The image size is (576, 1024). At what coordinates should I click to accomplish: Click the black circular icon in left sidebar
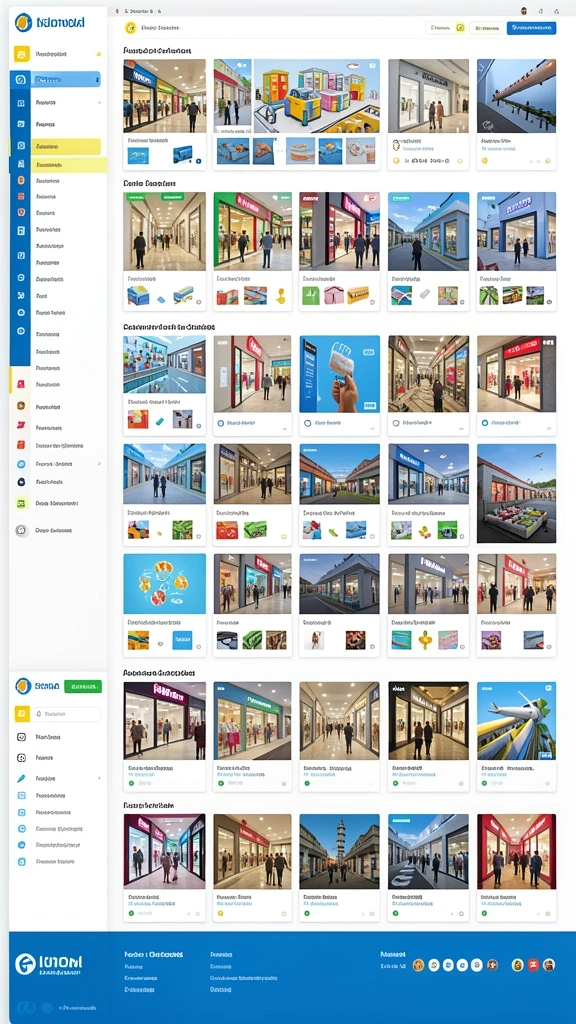[x=22, y=482]
